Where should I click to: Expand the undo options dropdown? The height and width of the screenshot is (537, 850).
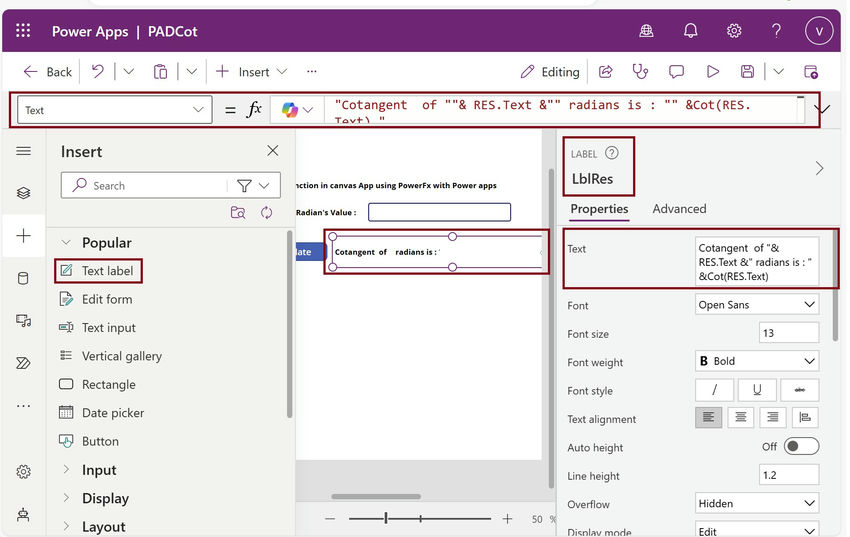pos(128,72)
